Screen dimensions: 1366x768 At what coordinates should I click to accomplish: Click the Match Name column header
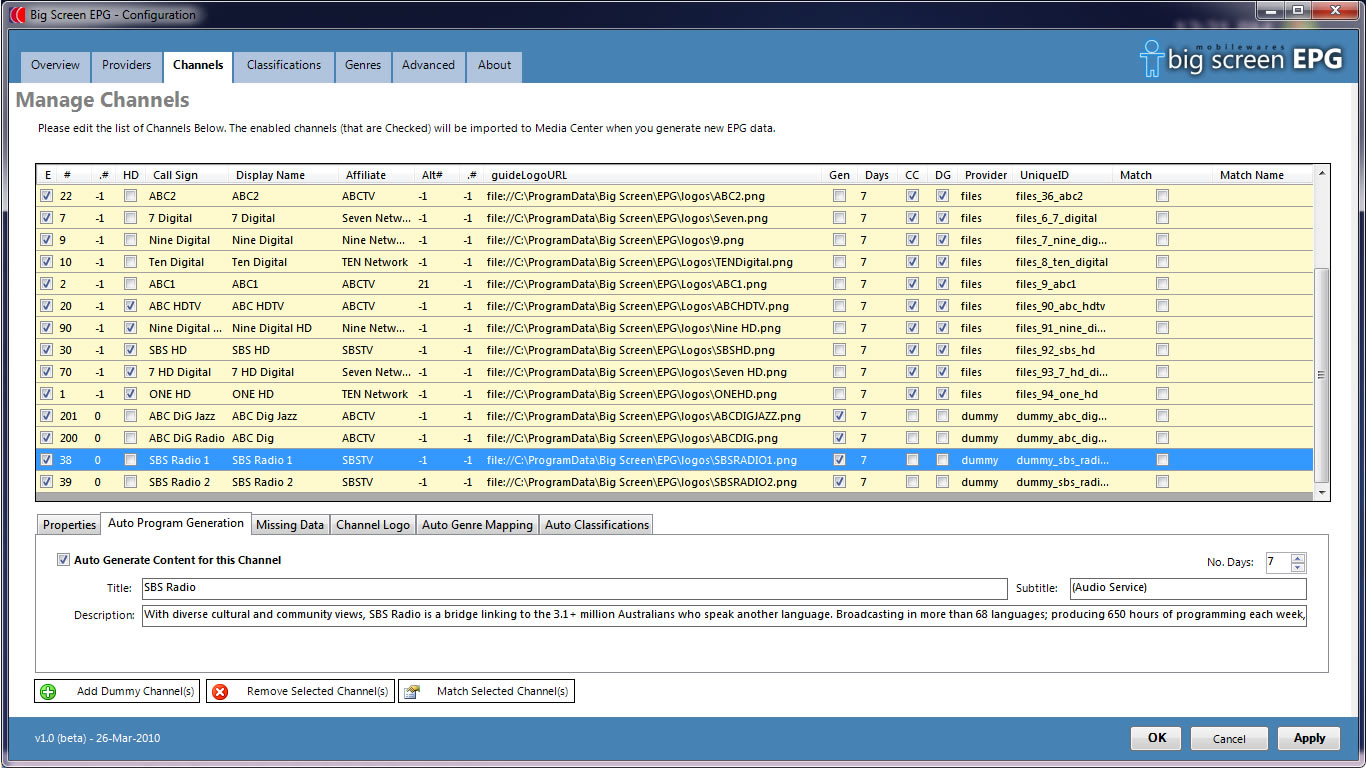click(x=1252, y=175)
